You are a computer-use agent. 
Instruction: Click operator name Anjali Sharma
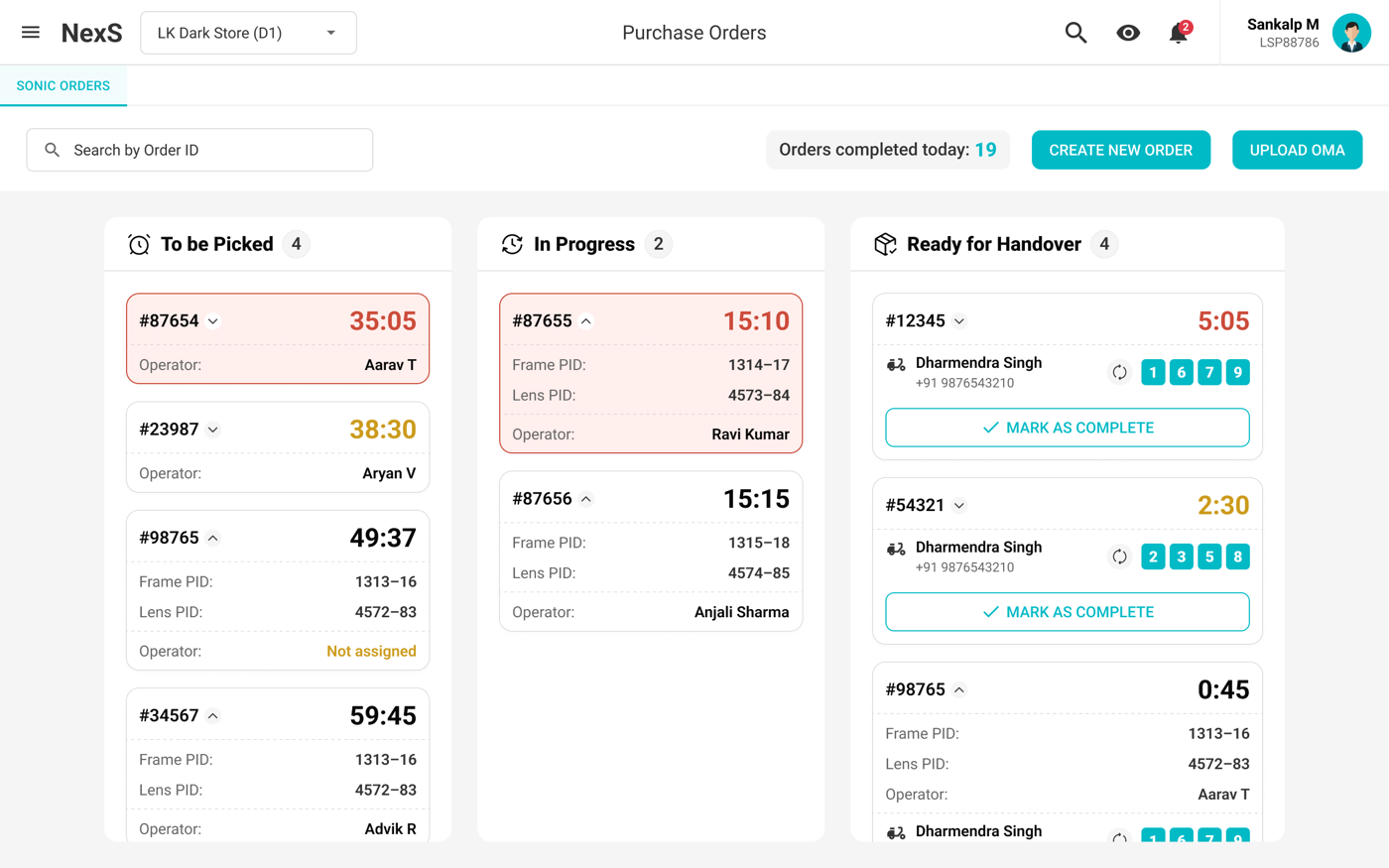[742, 612]
